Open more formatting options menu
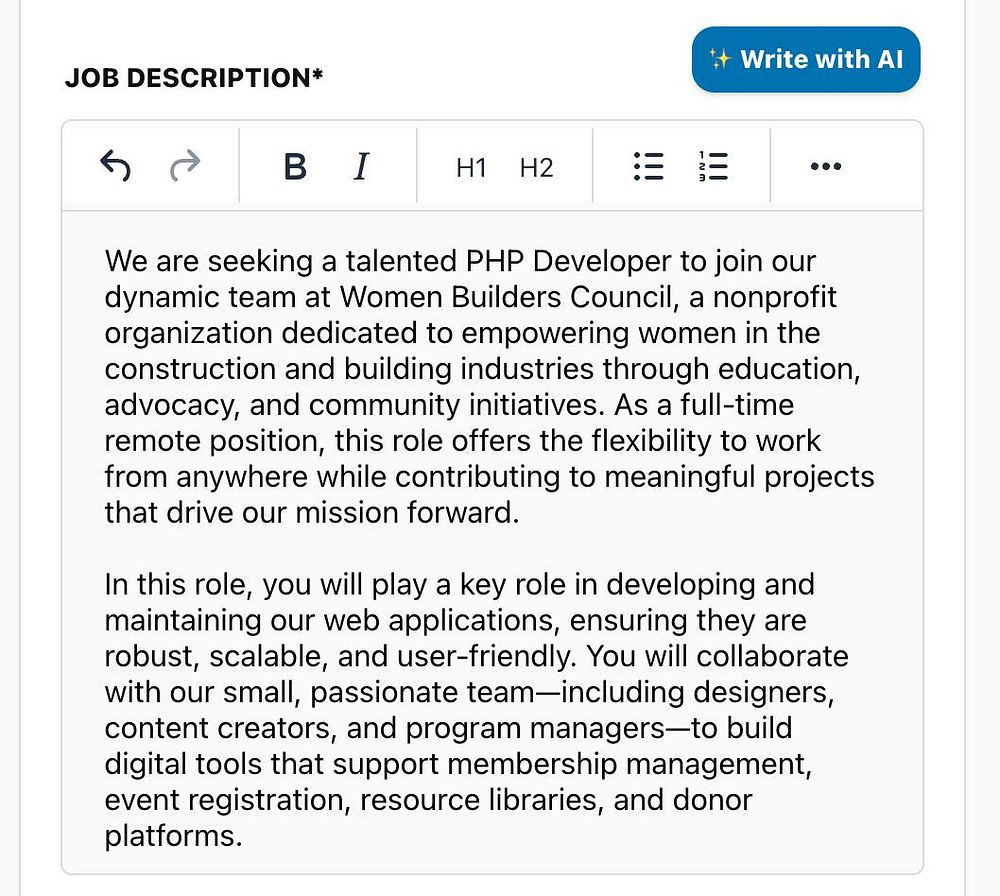The height and width of the screenshot is (896, 1000). coord(825,167)
